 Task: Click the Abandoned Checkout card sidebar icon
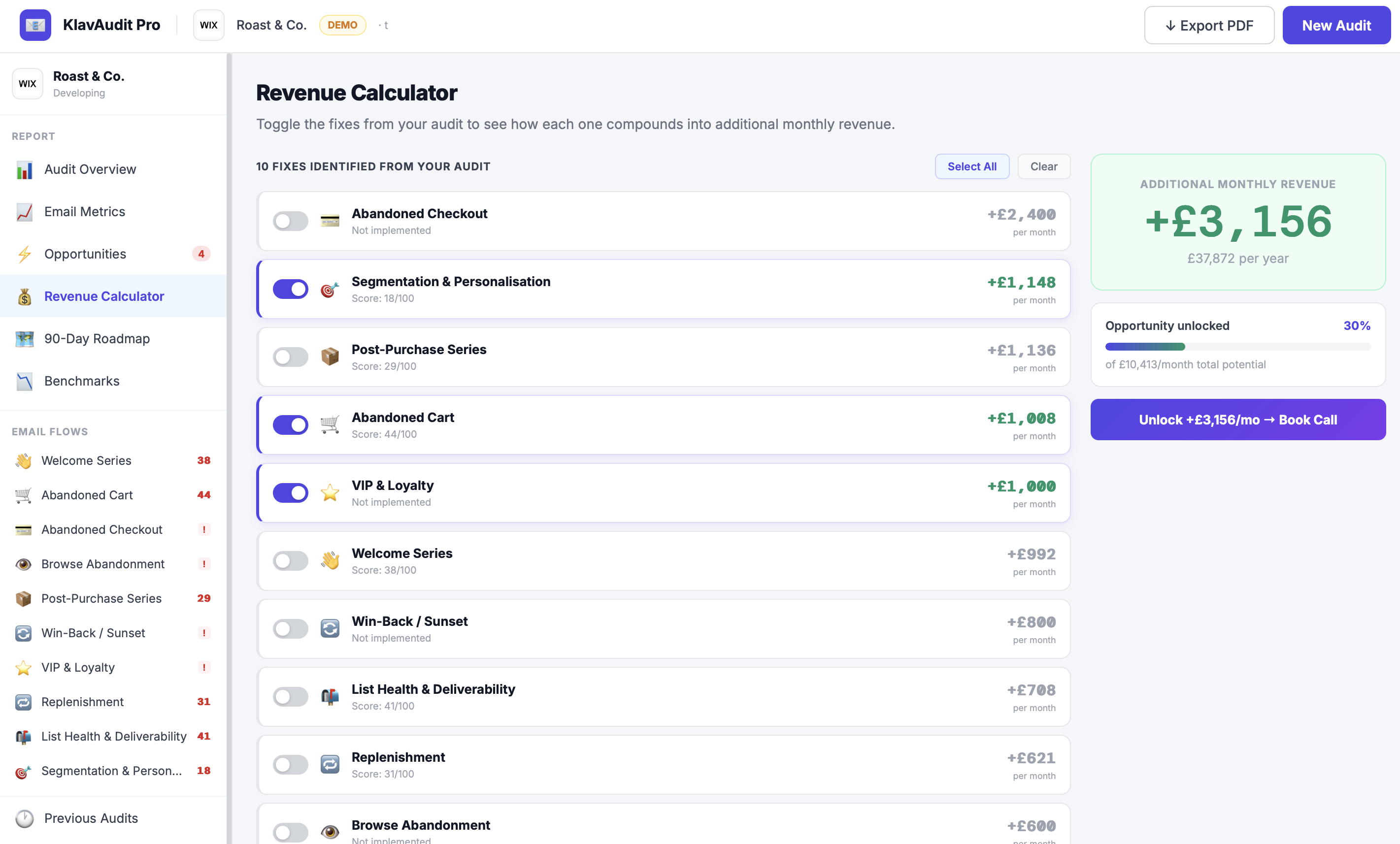point(23,530)
